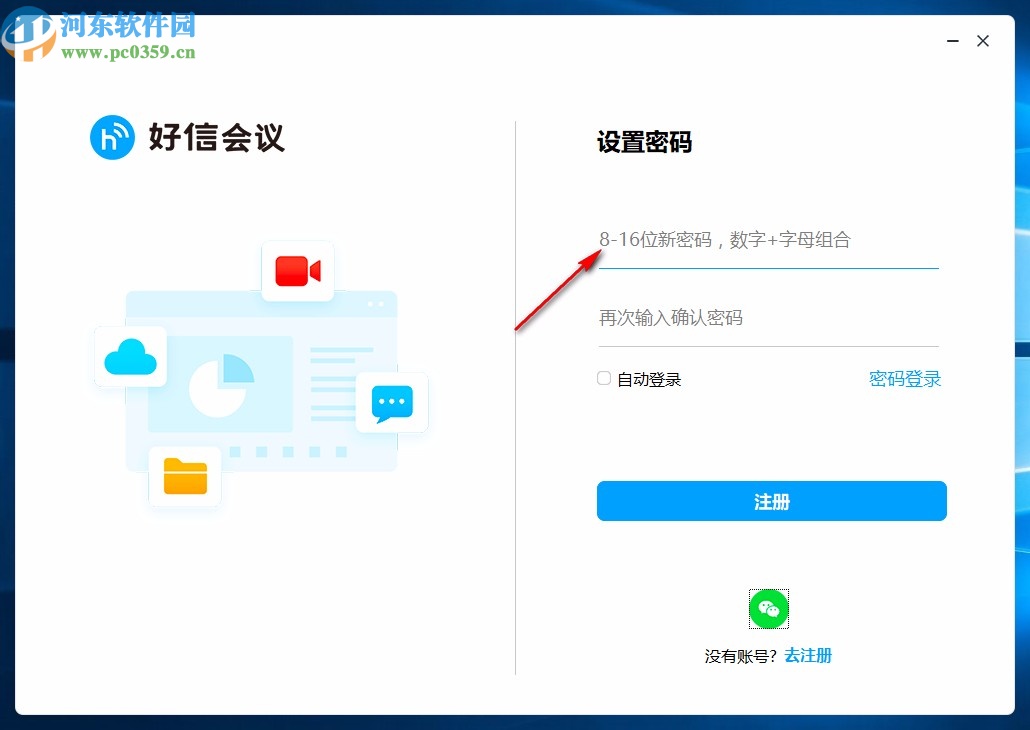Click the 再次输入确认密码 confirm field
The width and height of the screenshot is (1030, 730).
(768, 318)
